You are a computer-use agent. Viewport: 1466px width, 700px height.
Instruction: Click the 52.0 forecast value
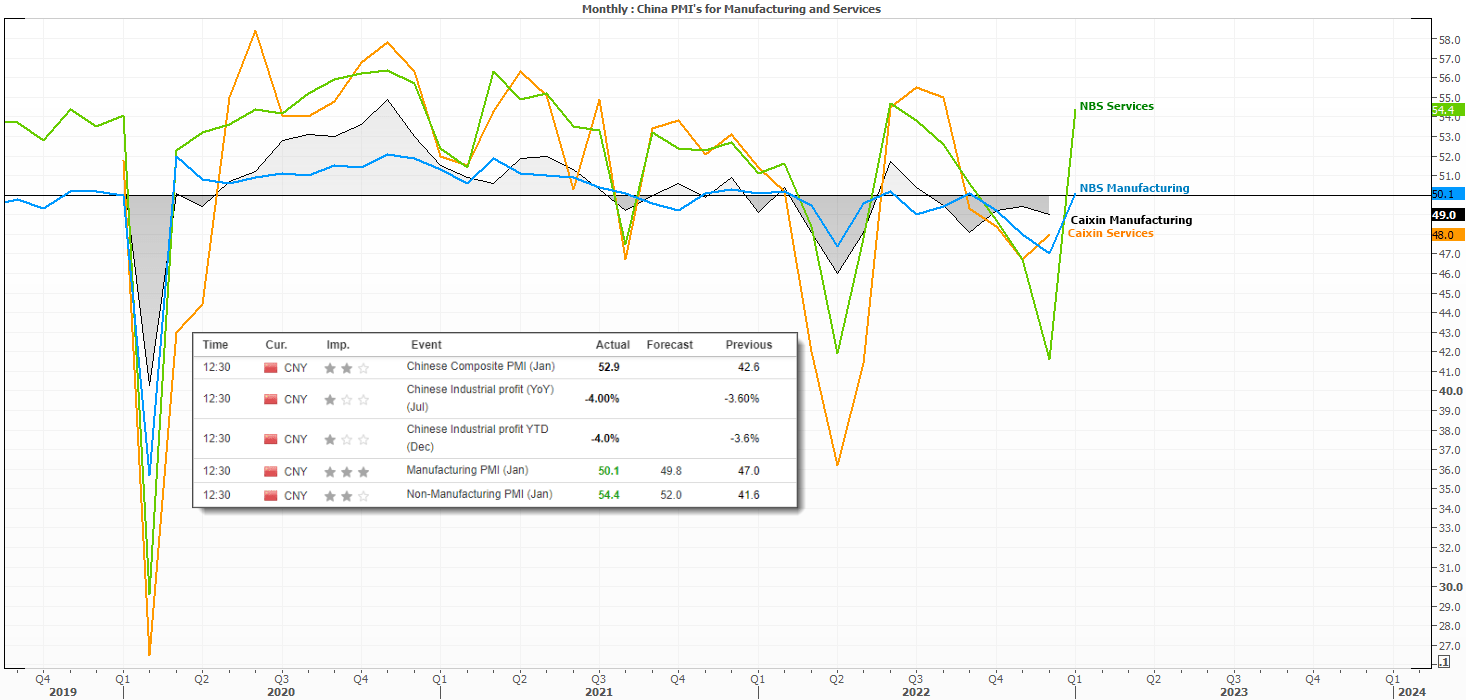(x=670, y=495)
